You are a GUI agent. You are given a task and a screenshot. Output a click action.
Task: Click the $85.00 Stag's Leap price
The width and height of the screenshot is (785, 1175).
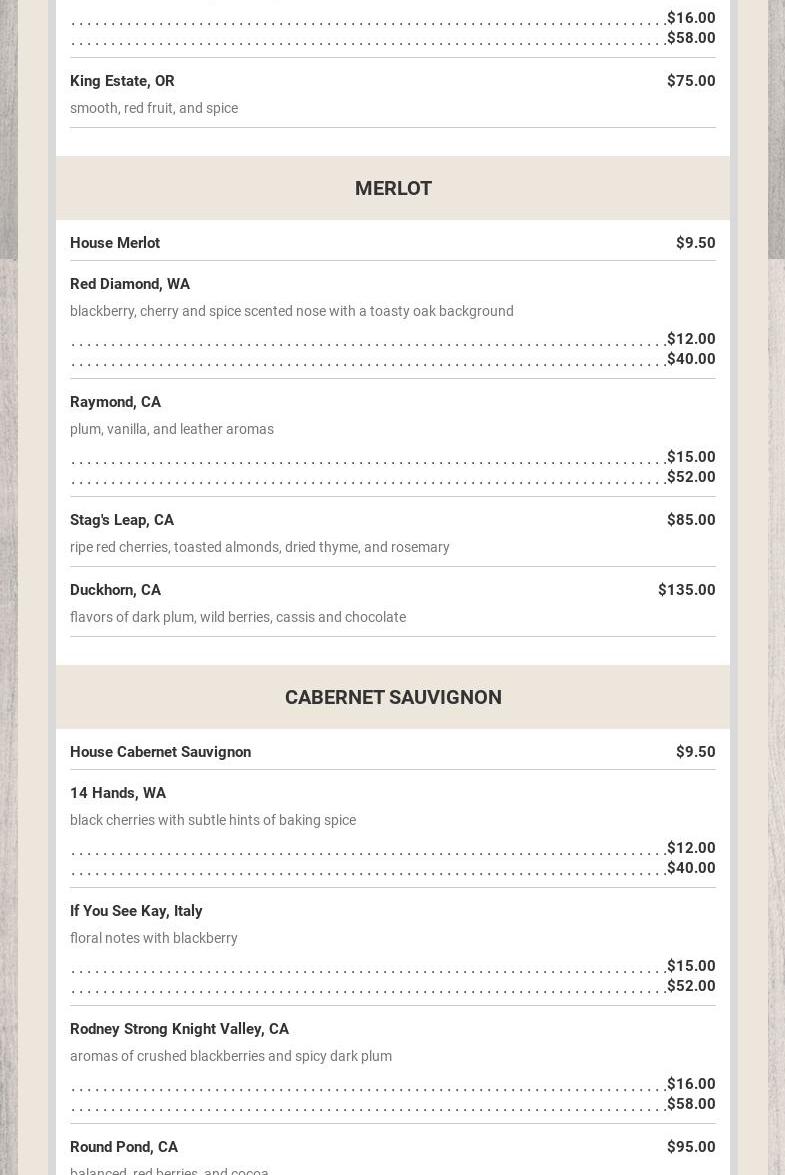pyautogui.click(x=691, y=520)
